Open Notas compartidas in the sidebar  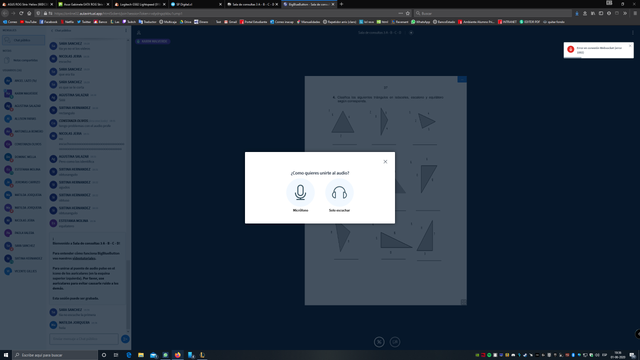tap(23, 60)
